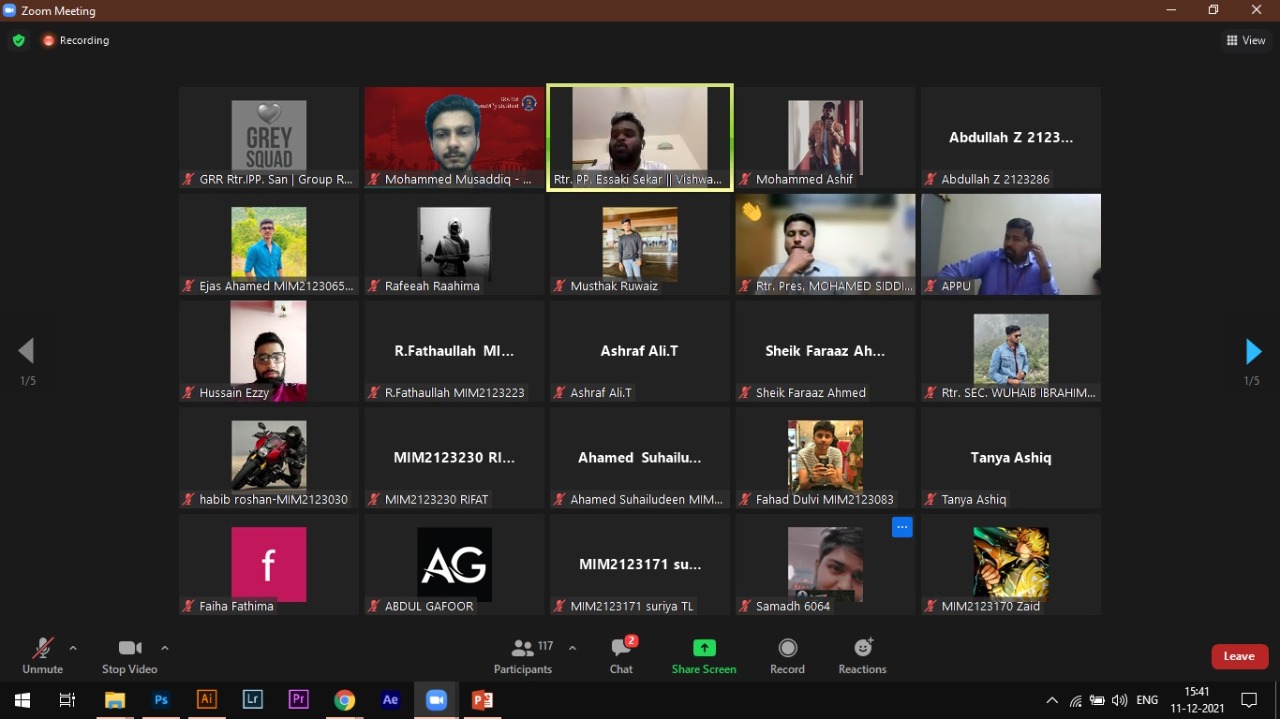Start recording with the Record button
The width and height of the screenshot is (1280, 719).
pos(787,656)
